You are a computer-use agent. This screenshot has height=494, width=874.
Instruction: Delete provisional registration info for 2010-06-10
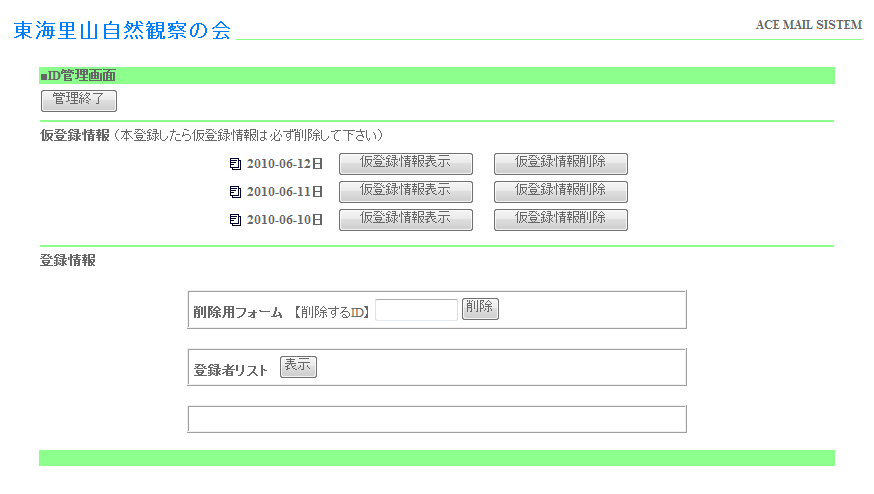coord(560,219)
